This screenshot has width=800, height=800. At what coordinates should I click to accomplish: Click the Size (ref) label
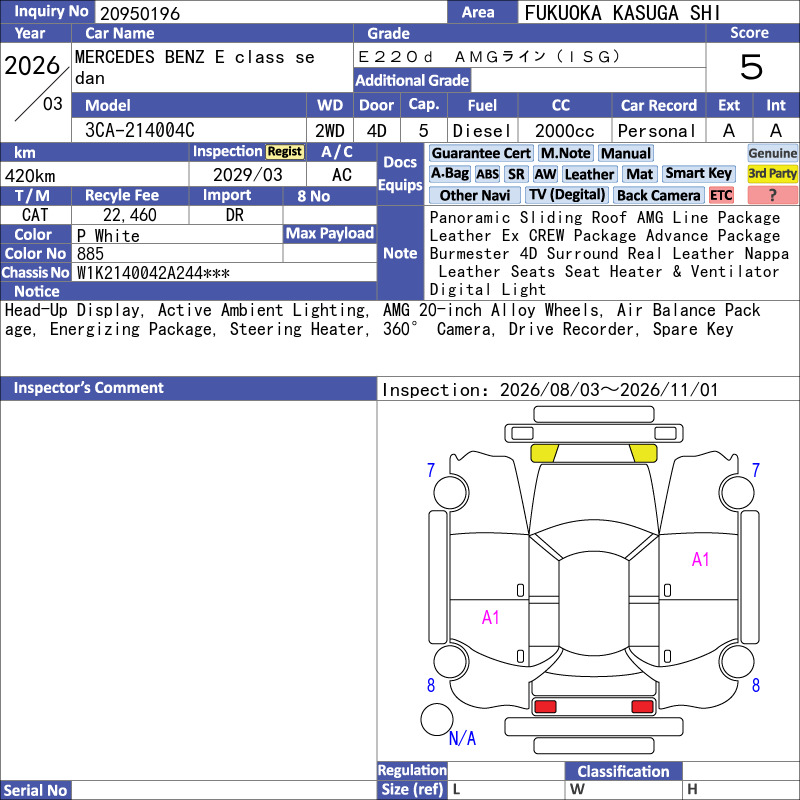(412, 789)
